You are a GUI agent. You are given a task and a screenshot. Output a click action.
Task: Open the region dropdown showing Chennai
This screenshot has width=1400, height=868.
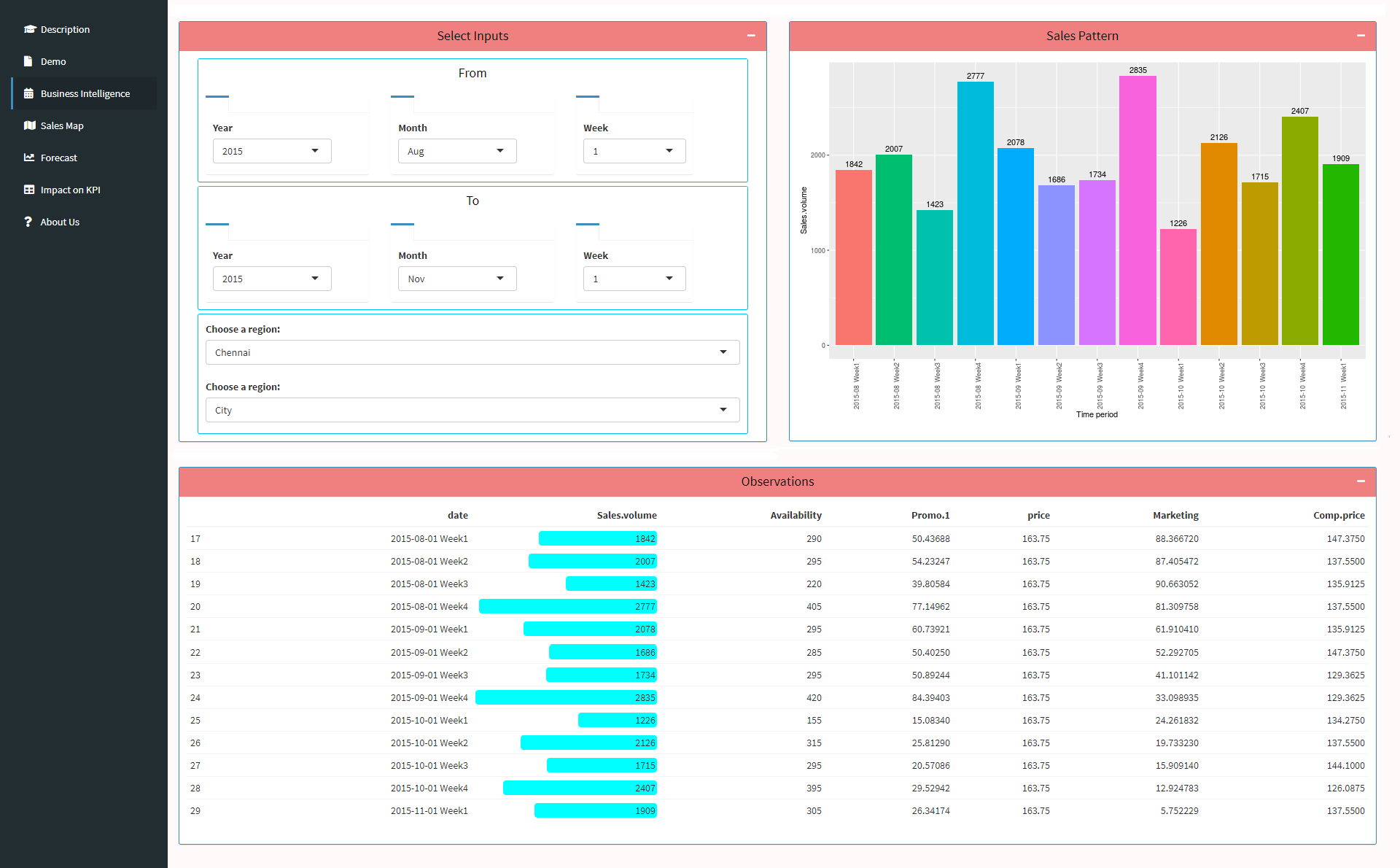click(x=472, y=352)
